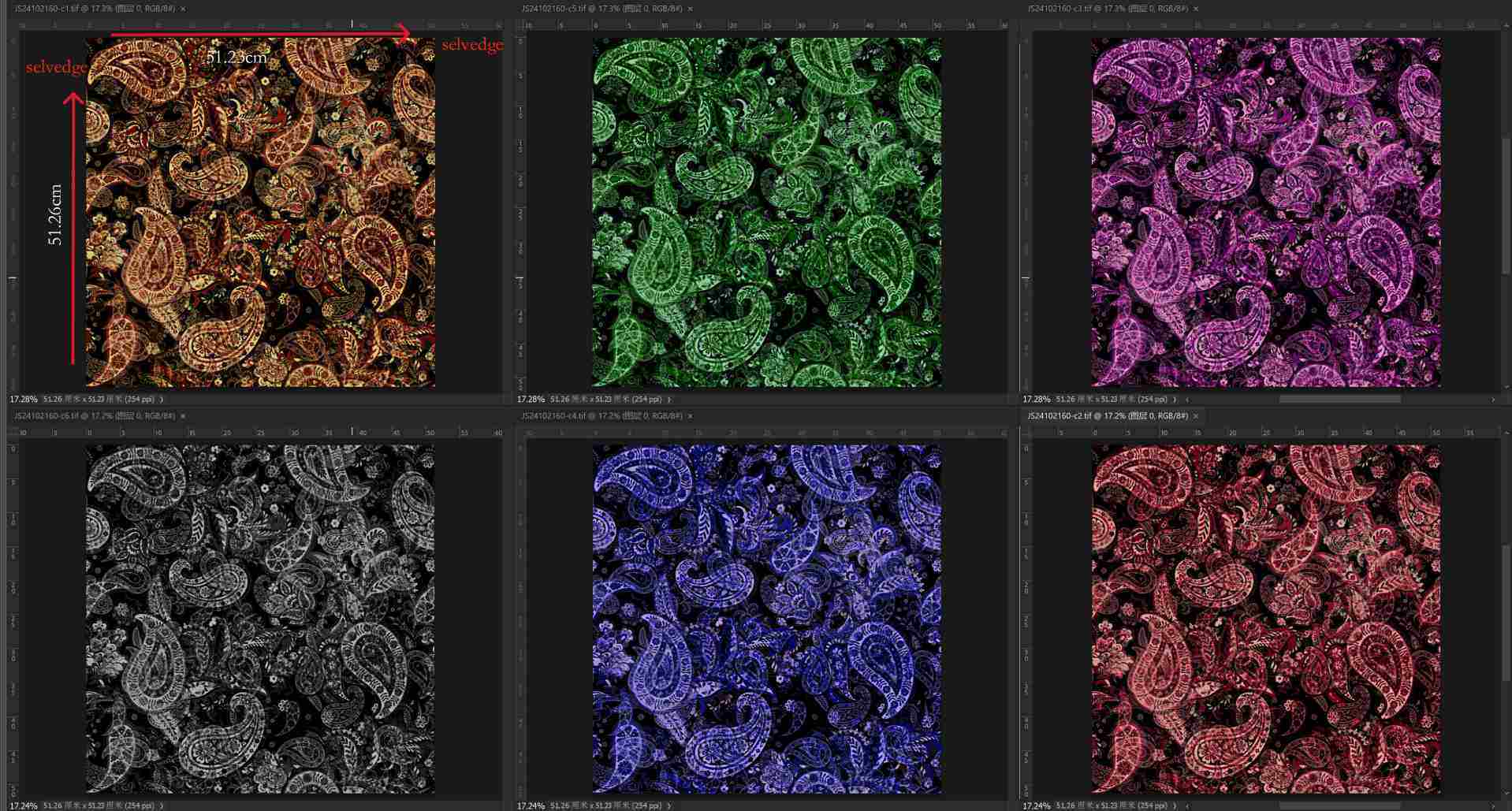The width and height of the screenshot is (1512, 811).
Task: Click horizontal scrollbar thumb in purple paisley window
Action: click(1339, 400)
